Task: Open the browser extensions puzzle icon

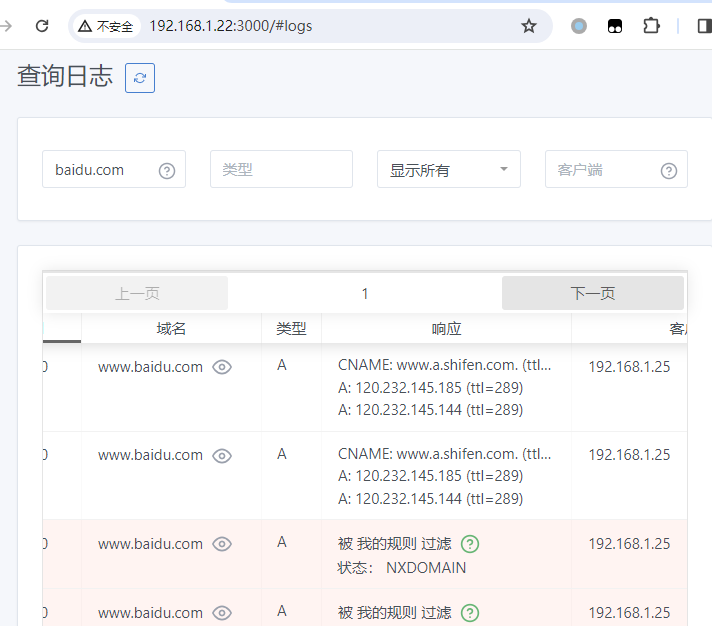Action: (651, 26)
